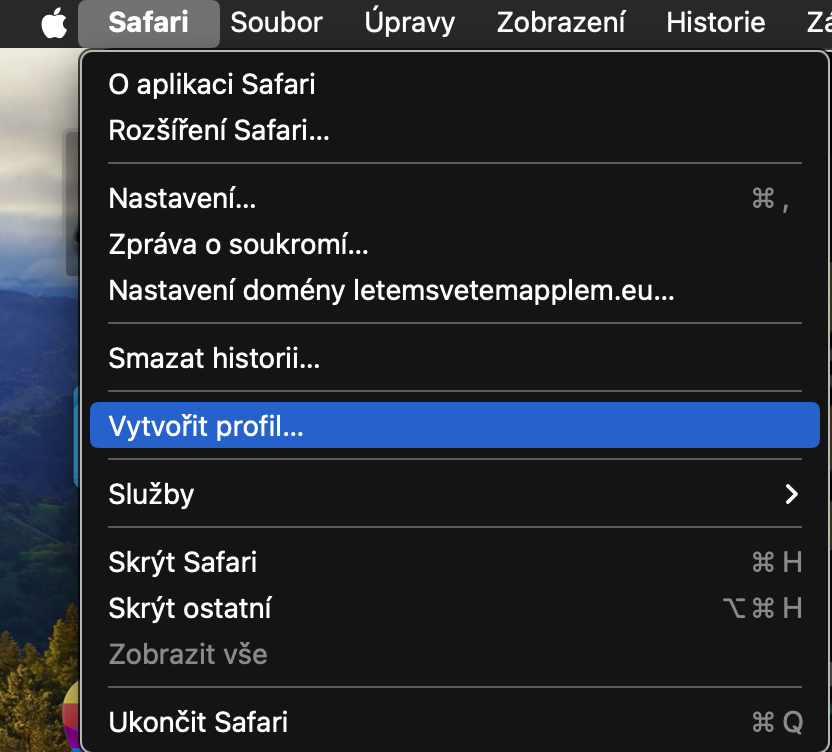This screenshot has width=832, height=752.
Task: Select Skrýt Safari
Action: coord(183,562)
